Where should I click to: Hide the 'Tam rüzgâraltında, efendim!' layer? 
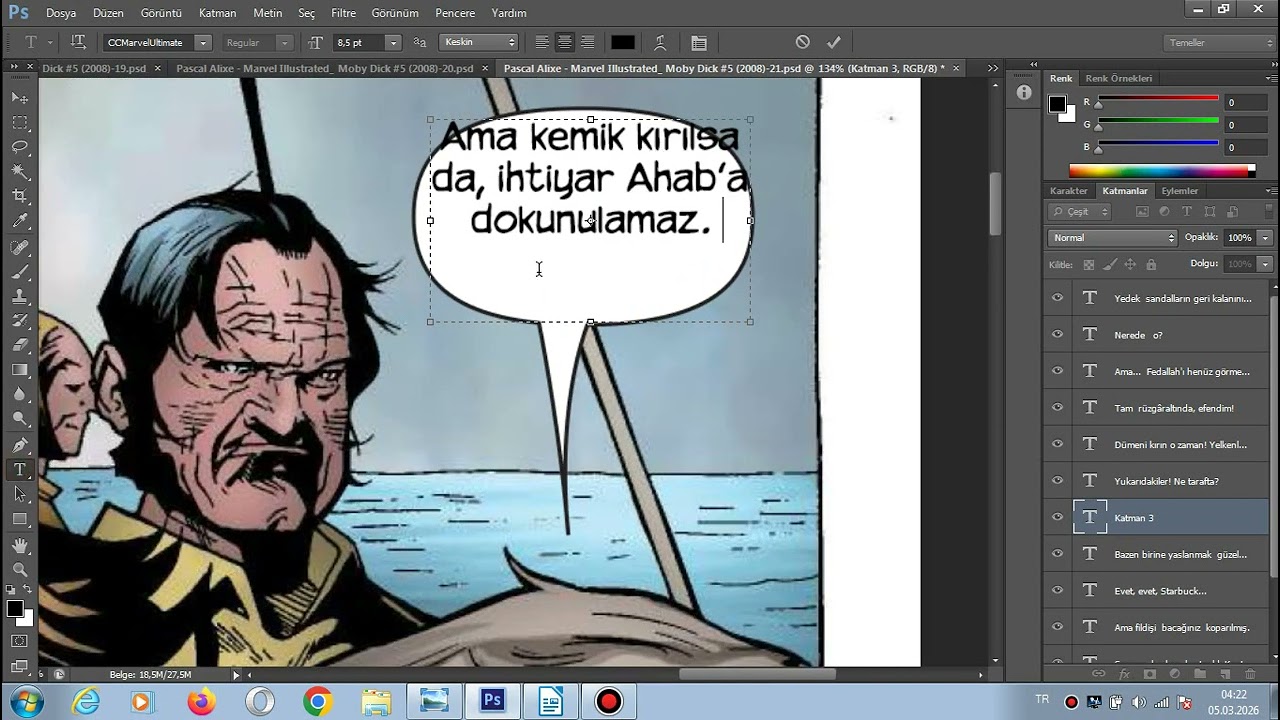coord(1057,407)
